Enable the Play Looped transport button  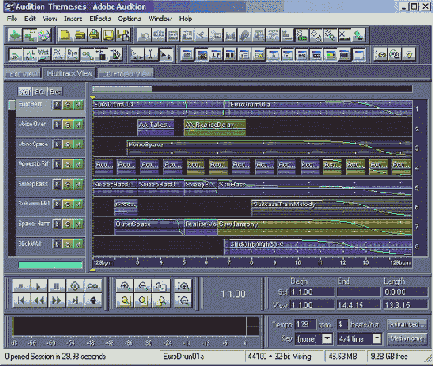[x=93, y=286]
